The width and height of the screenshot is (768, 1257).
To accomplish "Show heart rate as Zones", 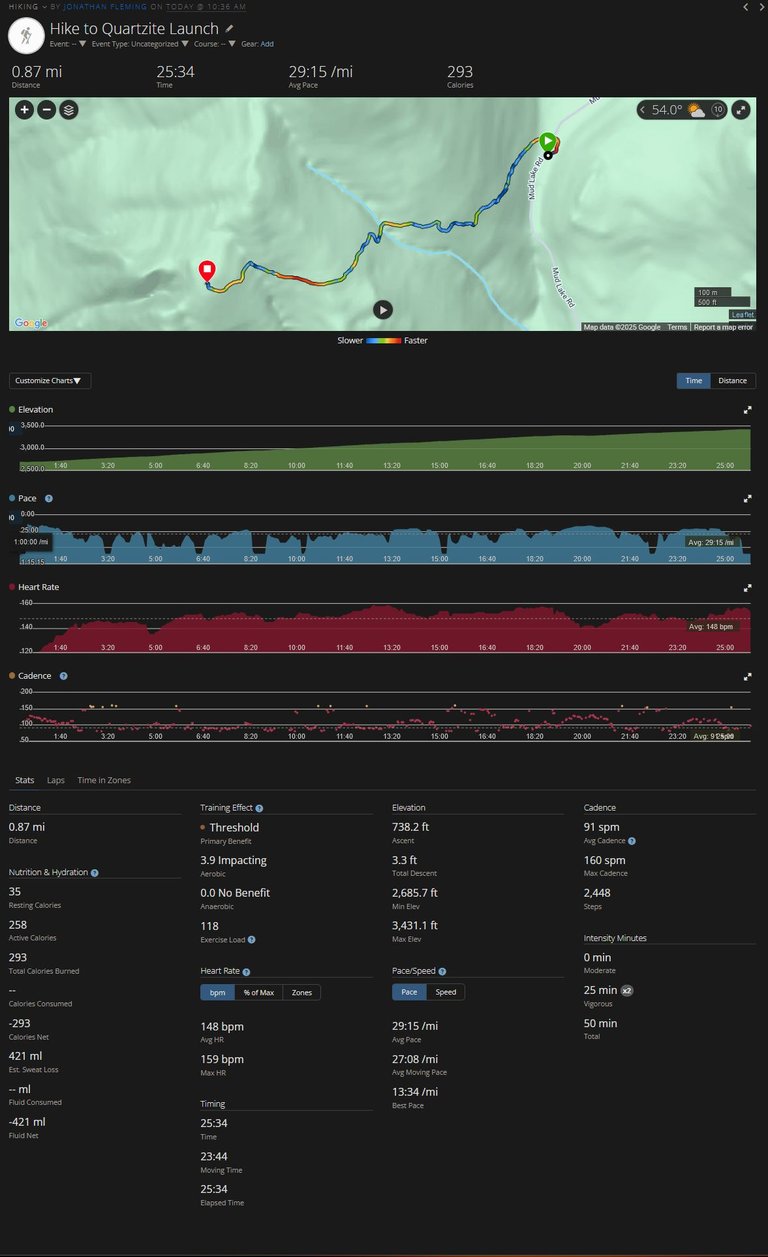I will pos(301,992).
